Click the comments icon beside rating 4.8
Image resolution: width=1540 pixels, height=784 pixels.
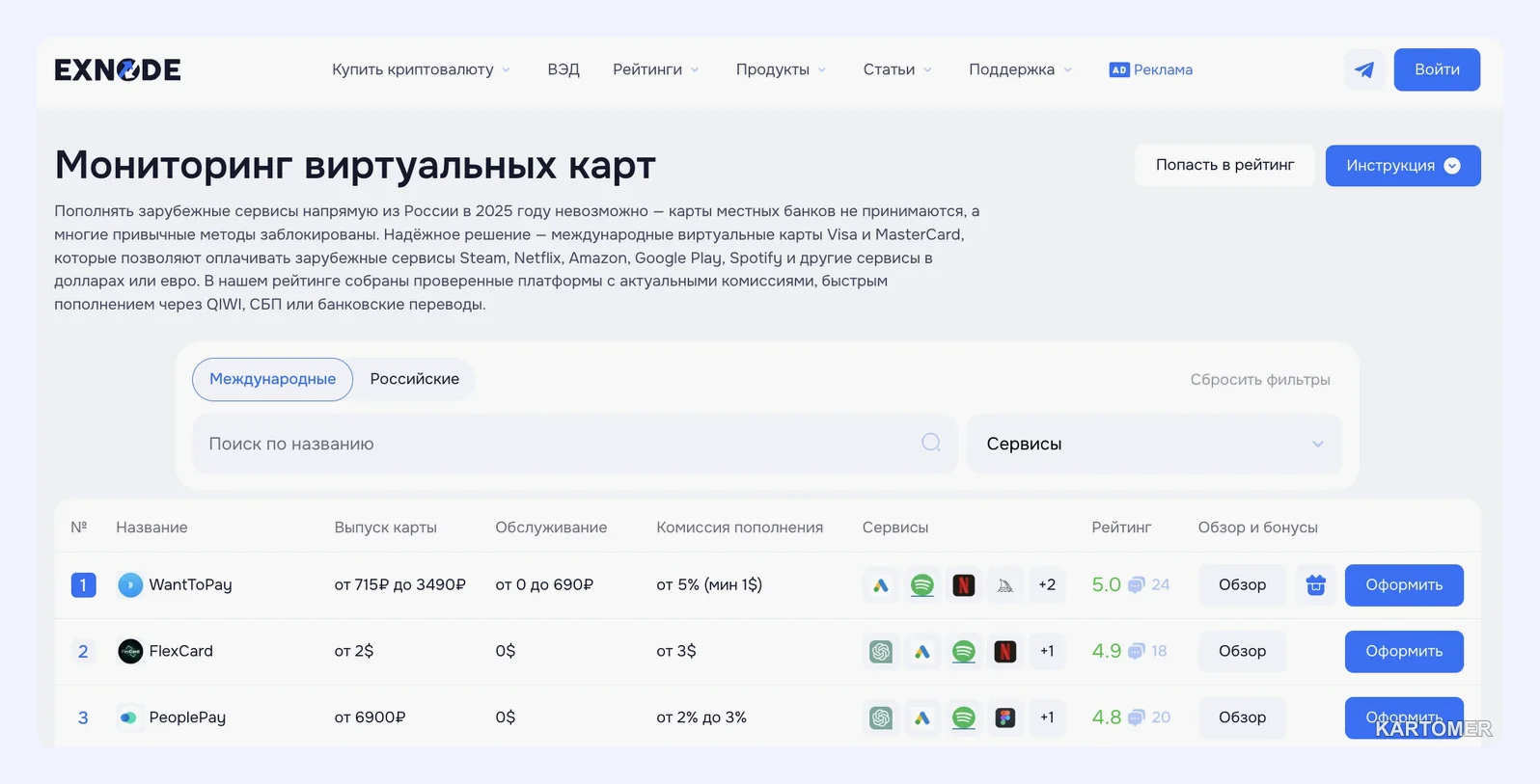pos(1137,717)
